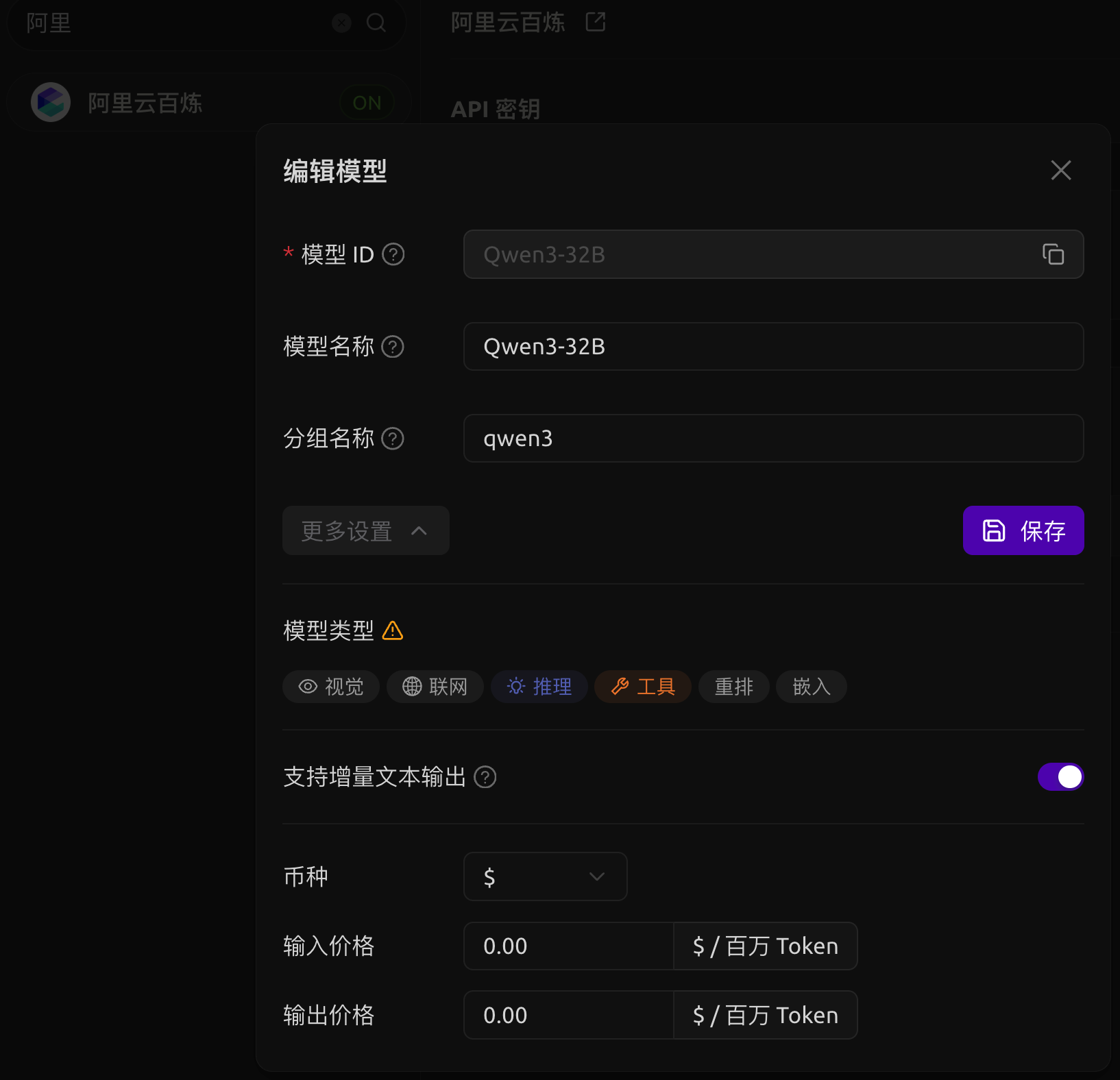Click the search magnifier icon

[376, 23]
